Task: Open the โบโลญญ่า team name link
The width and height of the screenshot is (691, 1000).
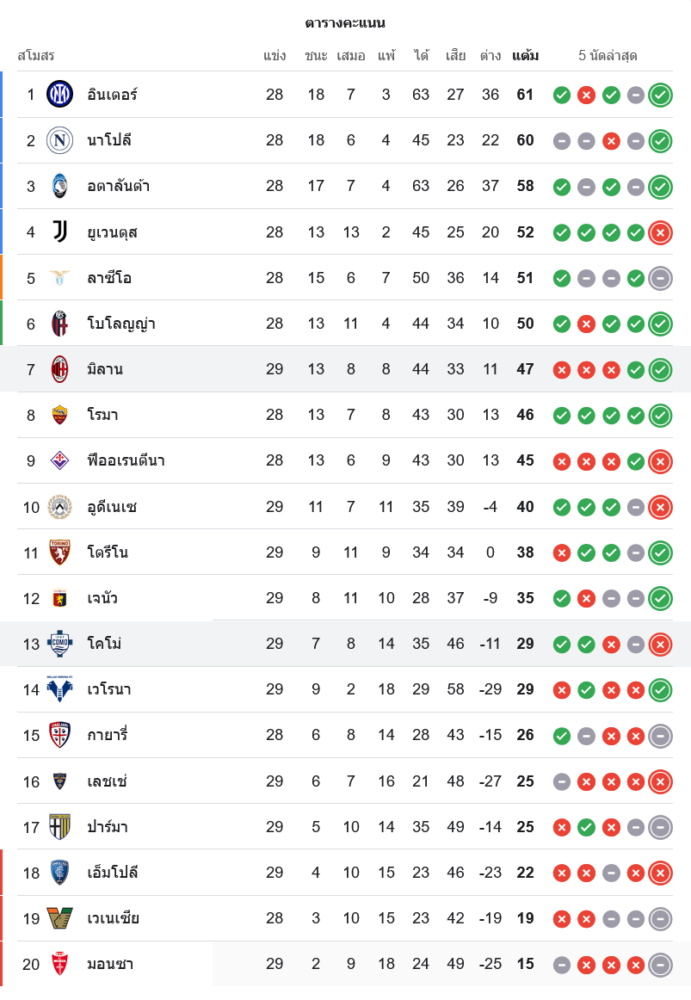Action: pos(121,324)
